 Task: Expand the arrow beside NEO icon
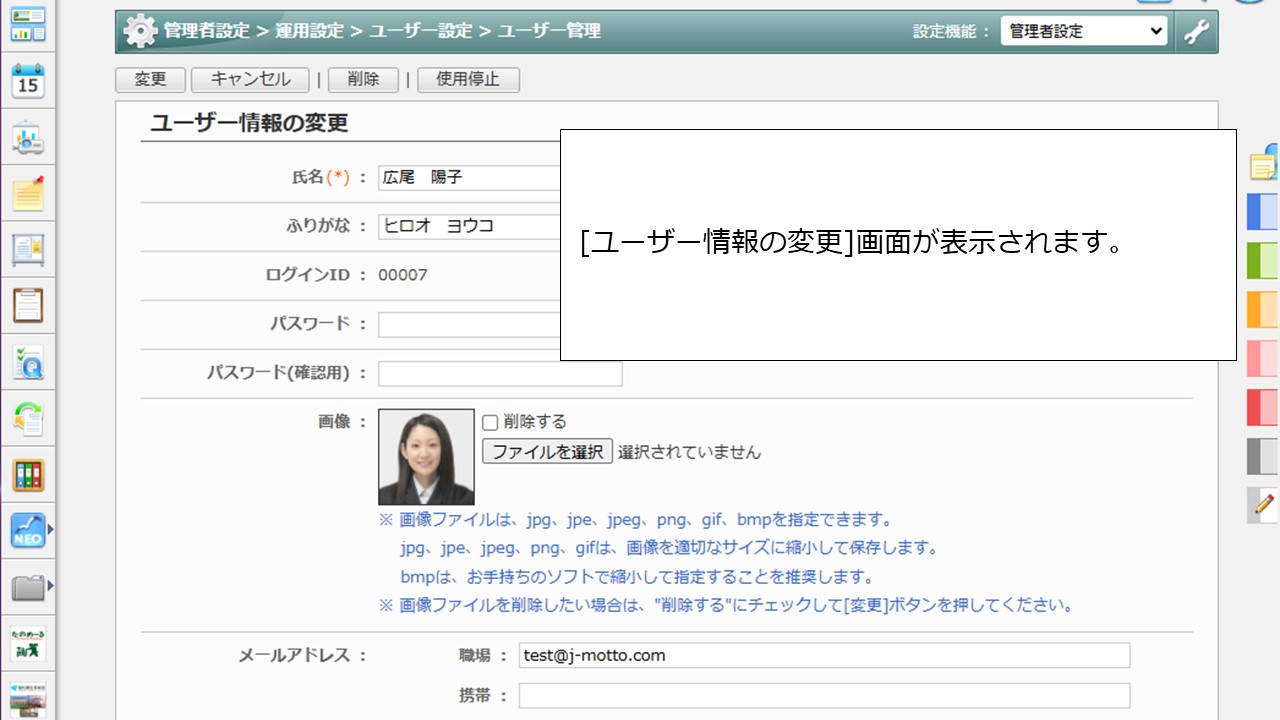[x=51, y=530]
